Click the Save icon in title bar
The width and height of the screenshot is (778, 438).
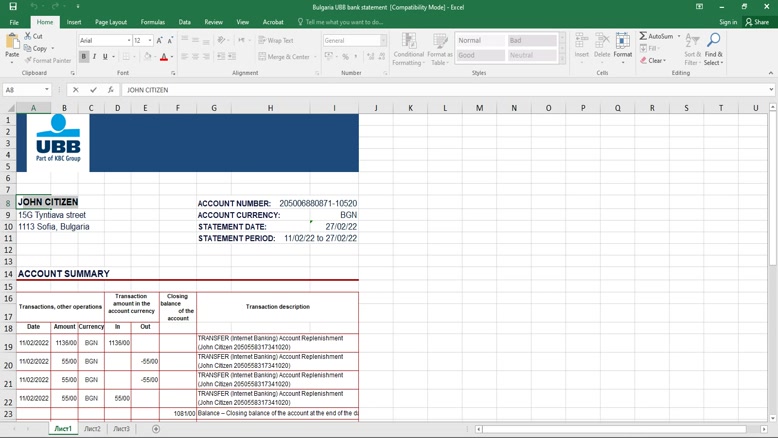click(13, 7)
